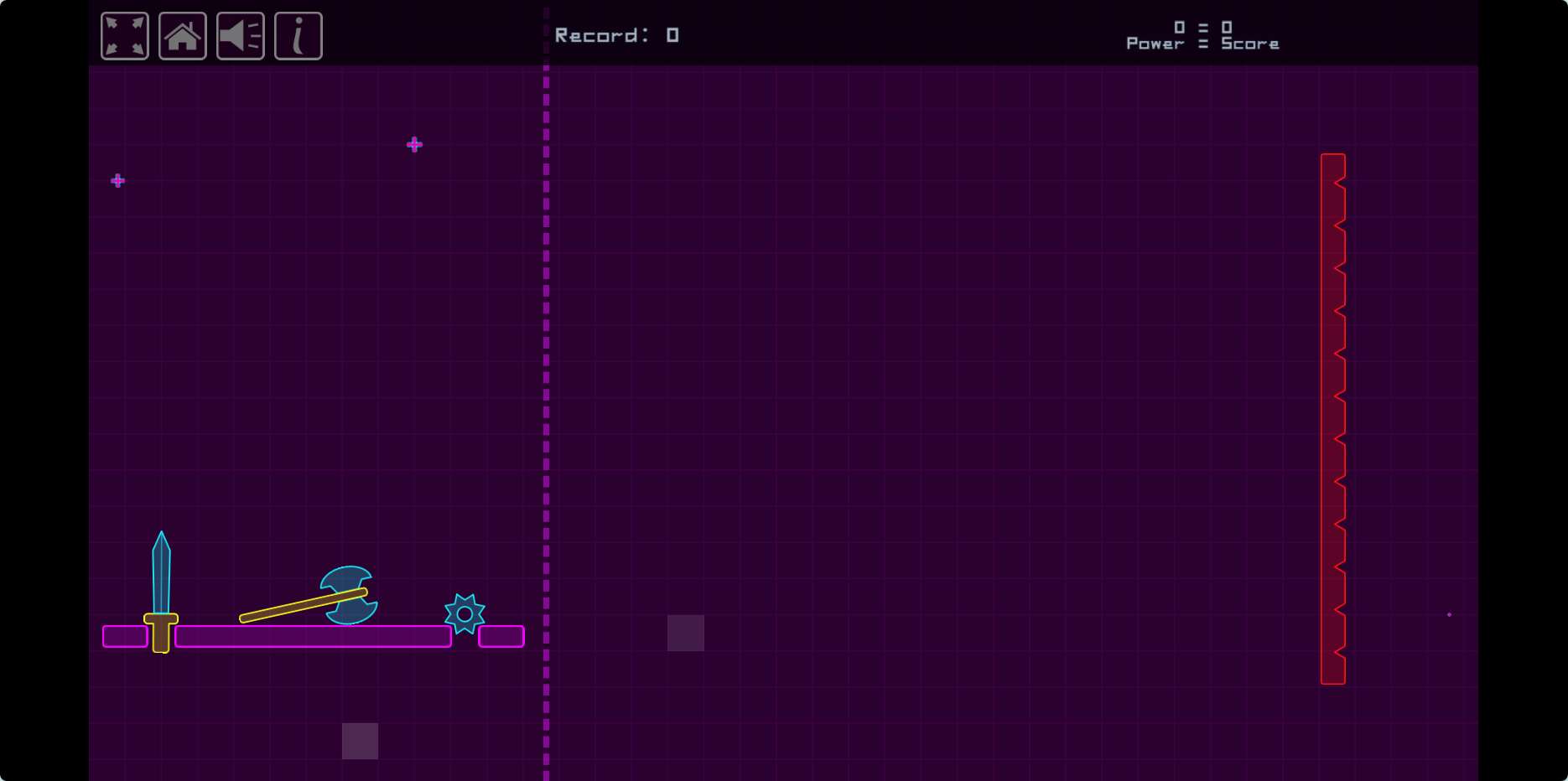Click the plus marker nearest the dashed line
The height and width of the screenshot is (781, 1568).
click(414, 145)
